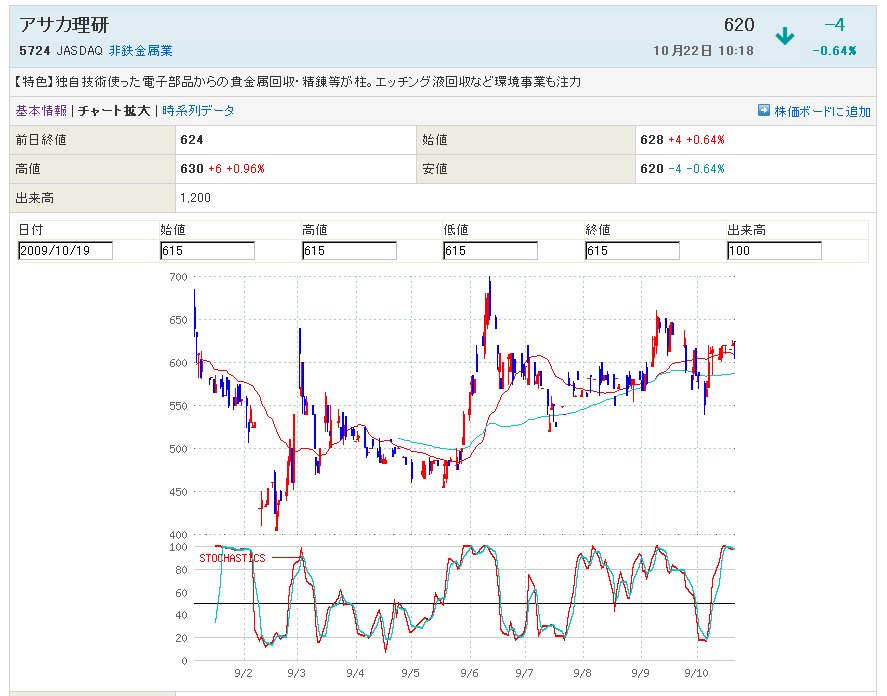The image size is (887, 696).
Task: Click into the 終値 input field
Action: click(x=632, y=251)
